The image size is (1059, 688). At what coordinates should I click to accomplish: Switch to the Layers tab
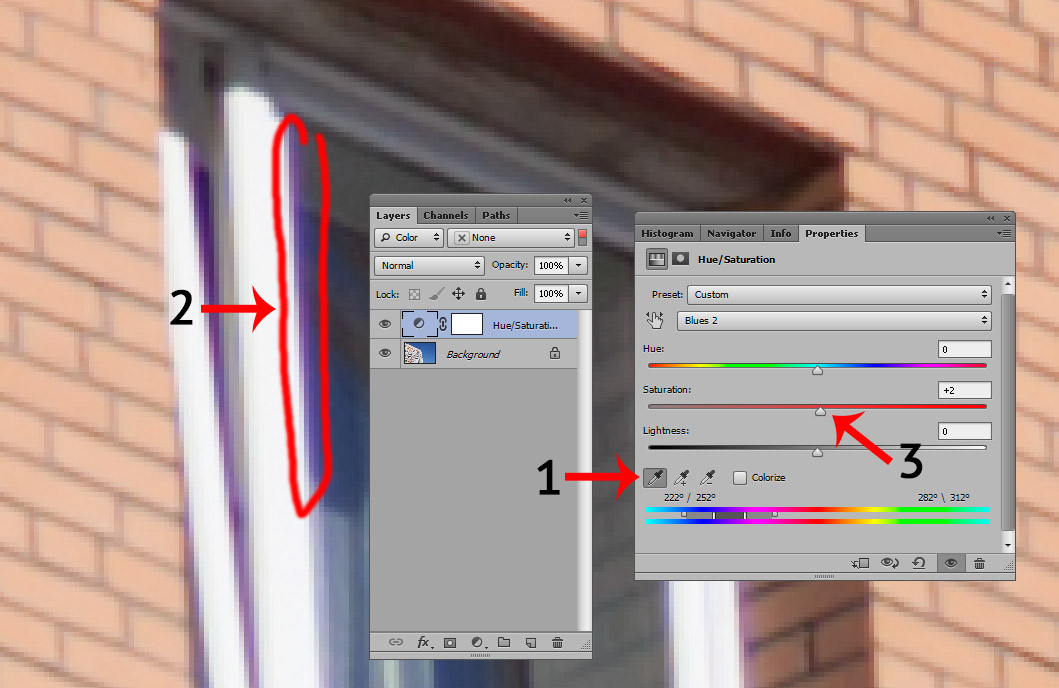(393, 215)
